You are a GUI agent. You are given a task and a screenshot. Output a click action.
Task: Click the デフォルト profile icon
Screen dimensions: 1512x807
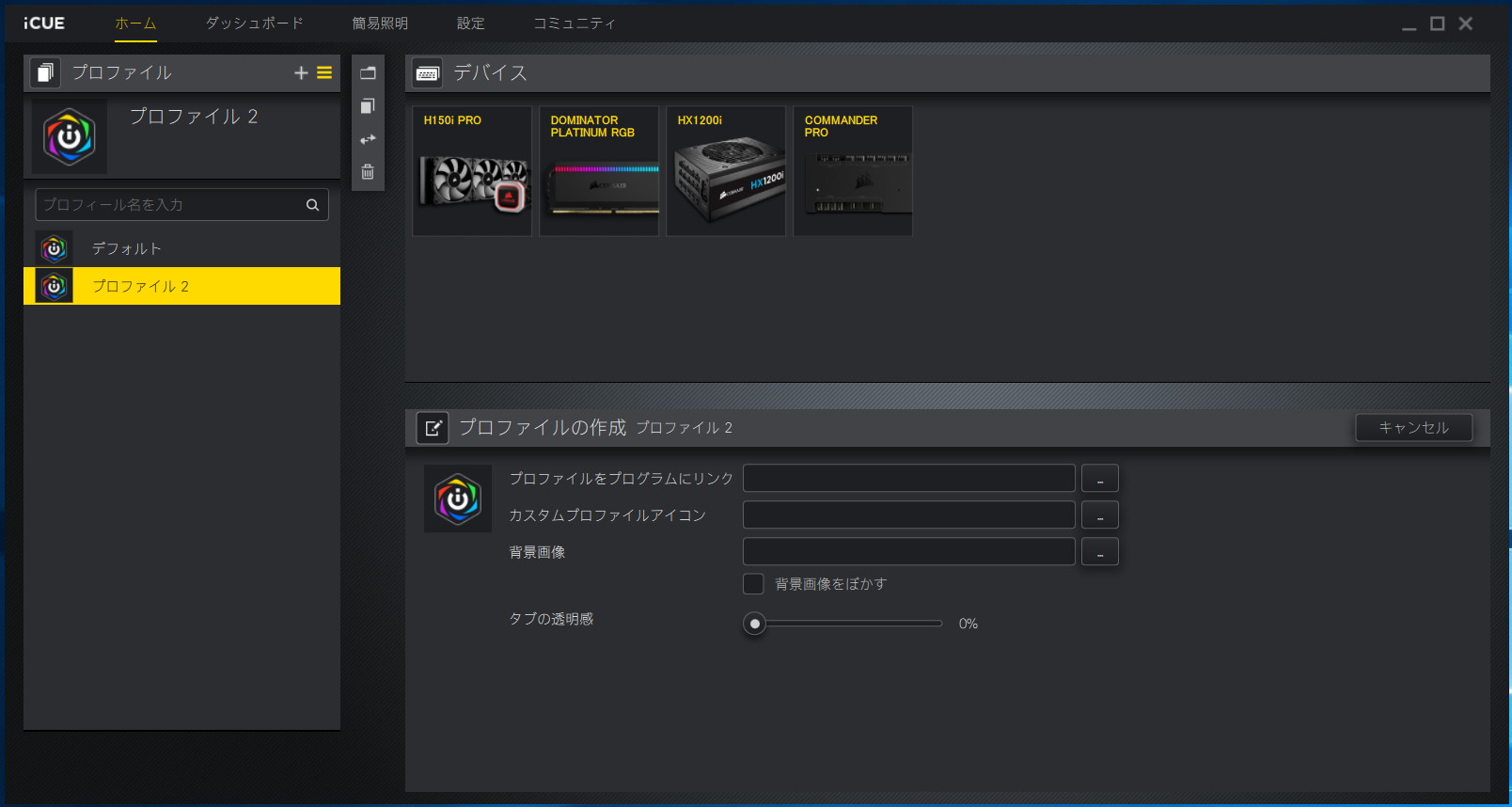point(55,248)
